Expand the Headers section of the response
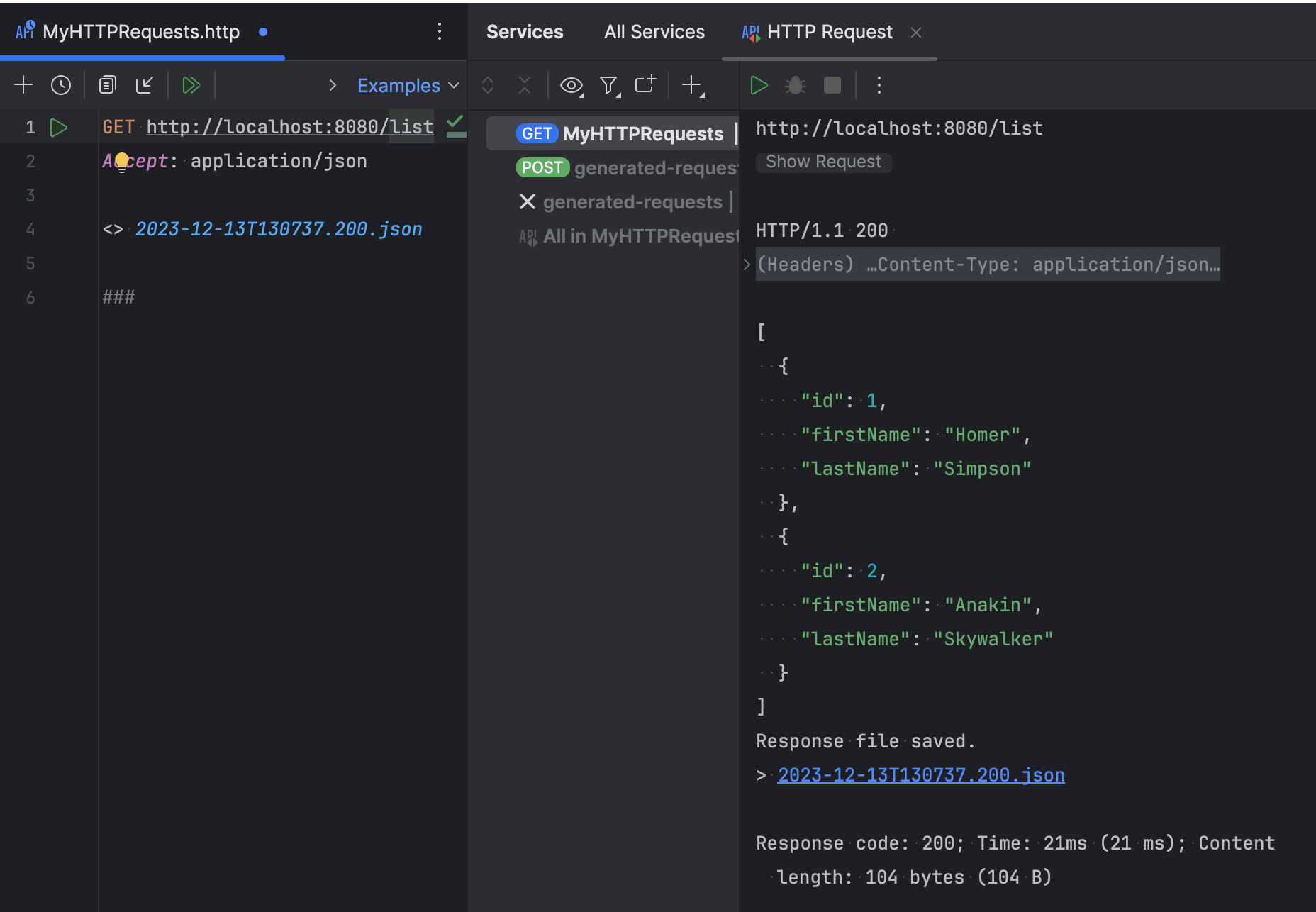This screenshot has height=912, width=1316. [746, 264]
